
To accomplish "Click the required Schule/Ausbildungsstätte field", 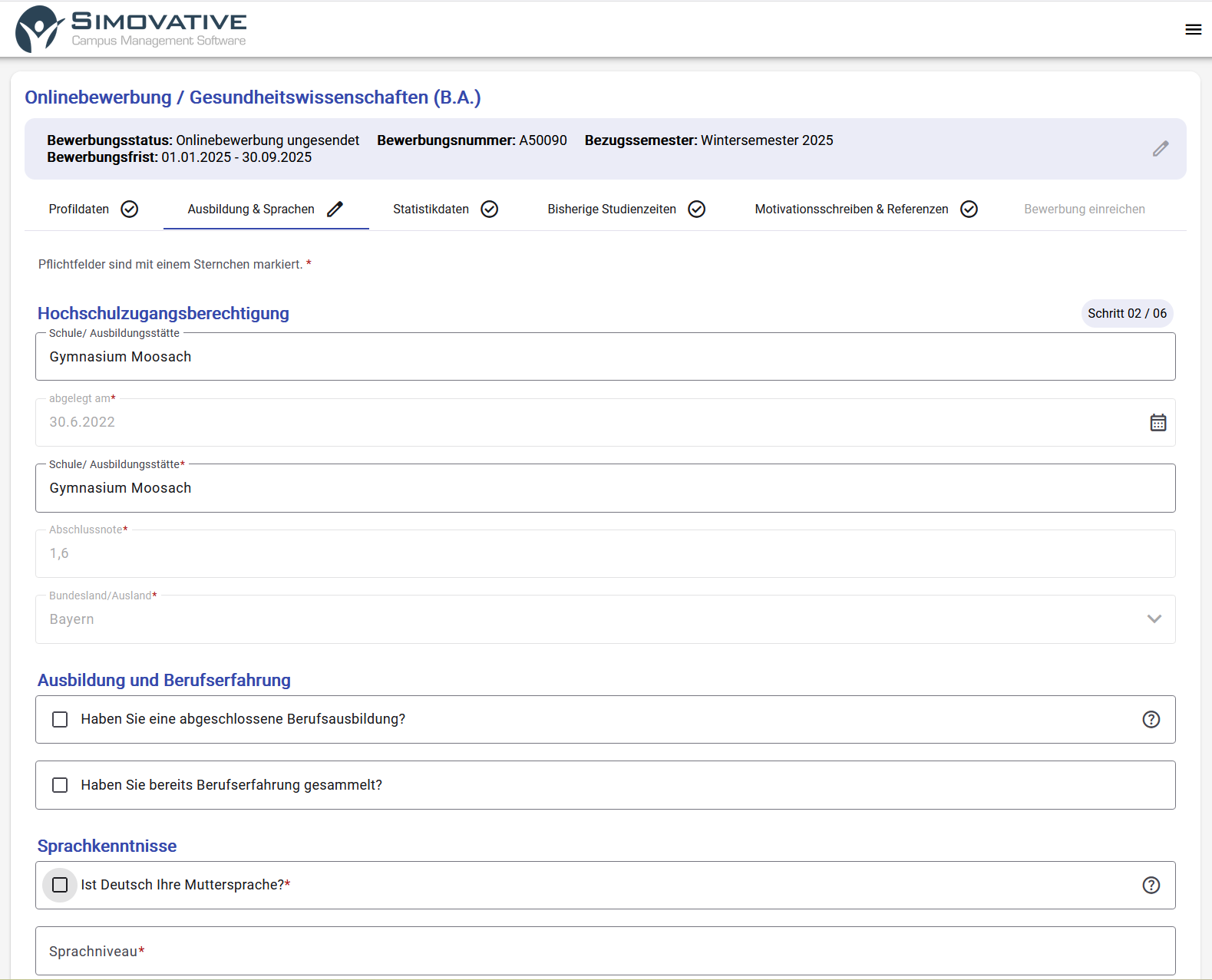I will [606, 488].
